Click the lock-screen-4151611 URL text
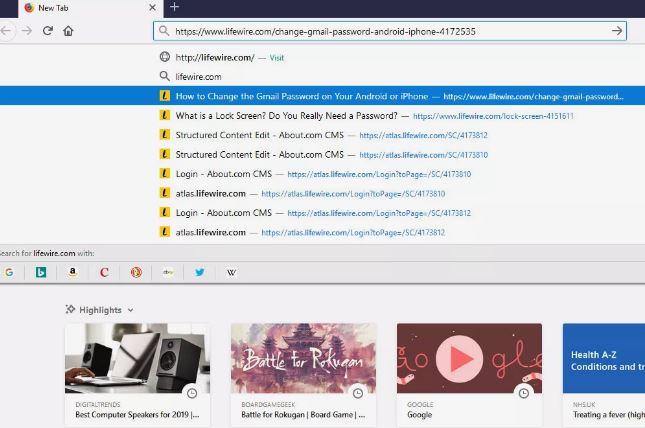Image resolution: width=645 pixels, height=428 pixels. click(493, 116)
